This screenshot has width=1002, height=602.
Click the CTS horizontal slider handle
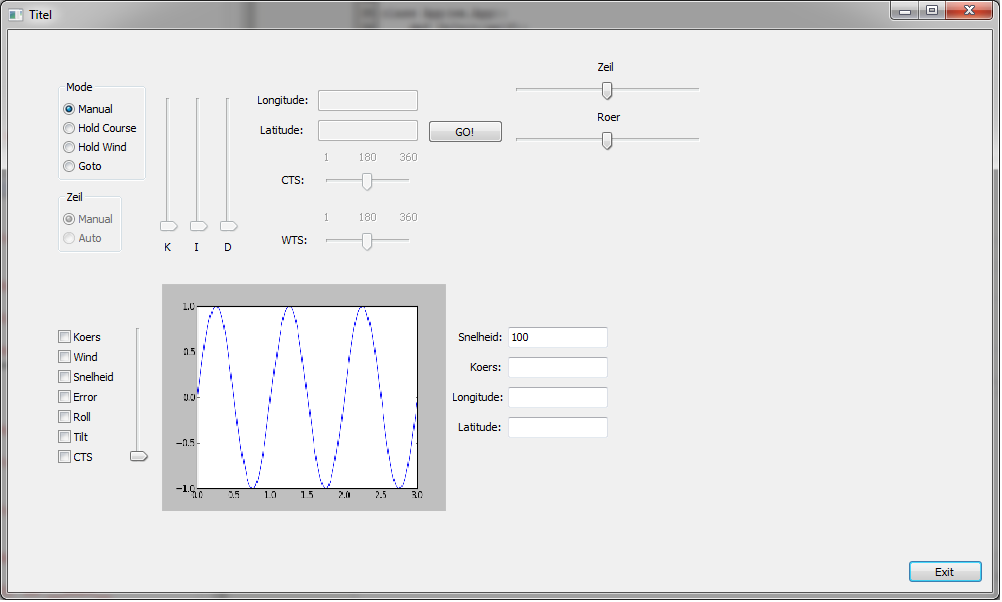pyautogui.click(x=367, y=181)
